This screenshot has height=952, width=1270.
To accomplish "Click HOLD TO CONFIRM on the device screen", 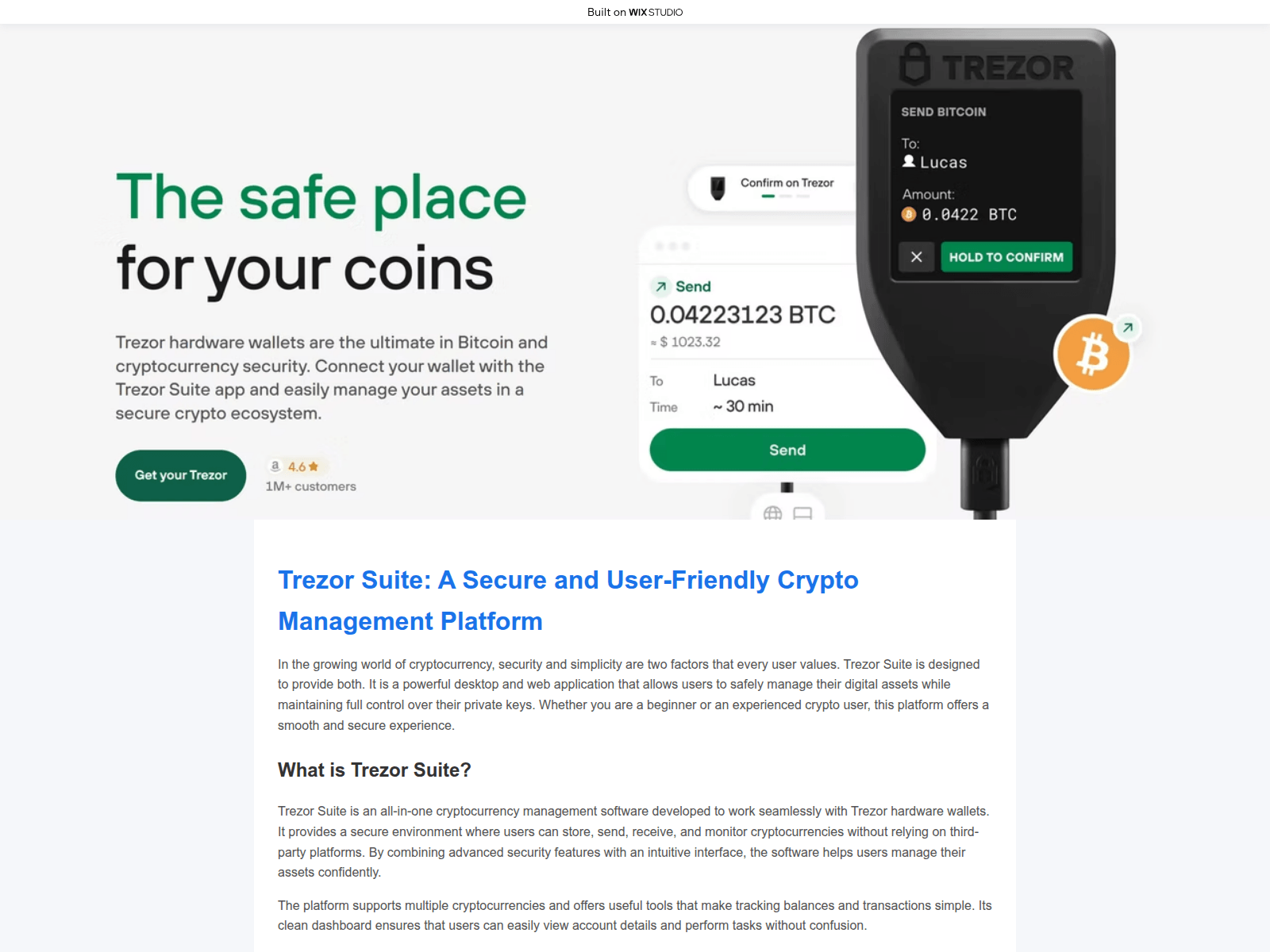I will coord(1006,257).
